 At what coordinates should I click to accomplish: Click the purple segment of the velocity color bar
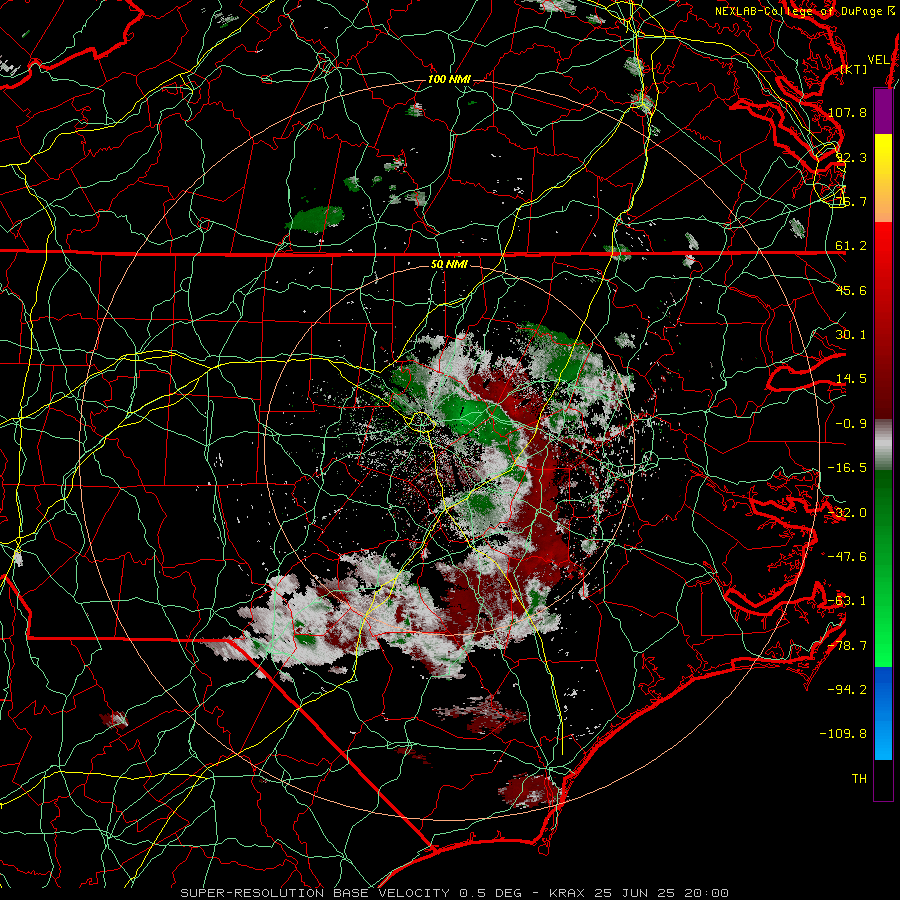pos(883,111)
